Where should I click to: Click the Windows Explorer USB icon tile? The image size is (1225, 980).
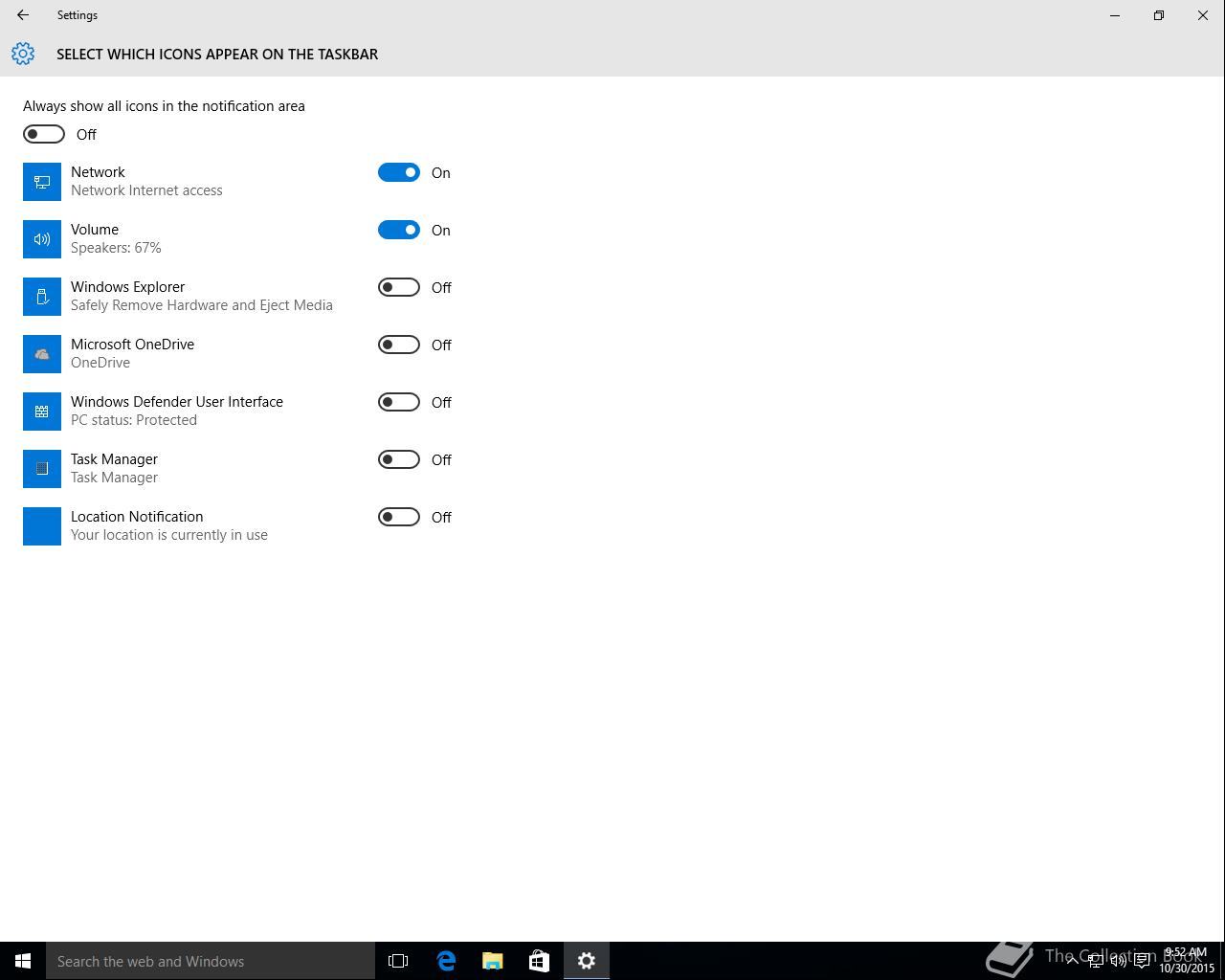tap(42, 297)
